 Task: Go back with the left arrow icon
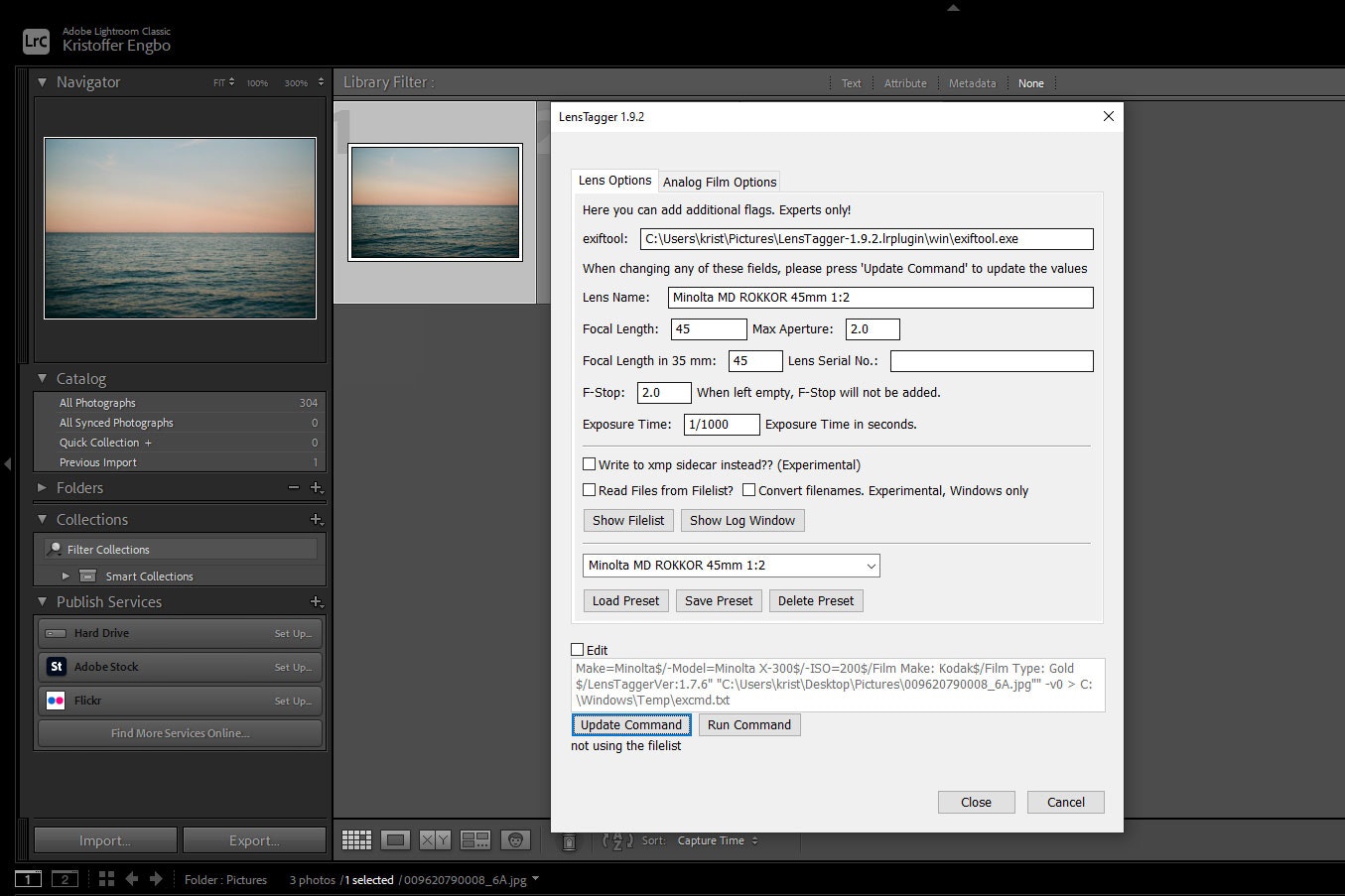(x=131, y=879)
